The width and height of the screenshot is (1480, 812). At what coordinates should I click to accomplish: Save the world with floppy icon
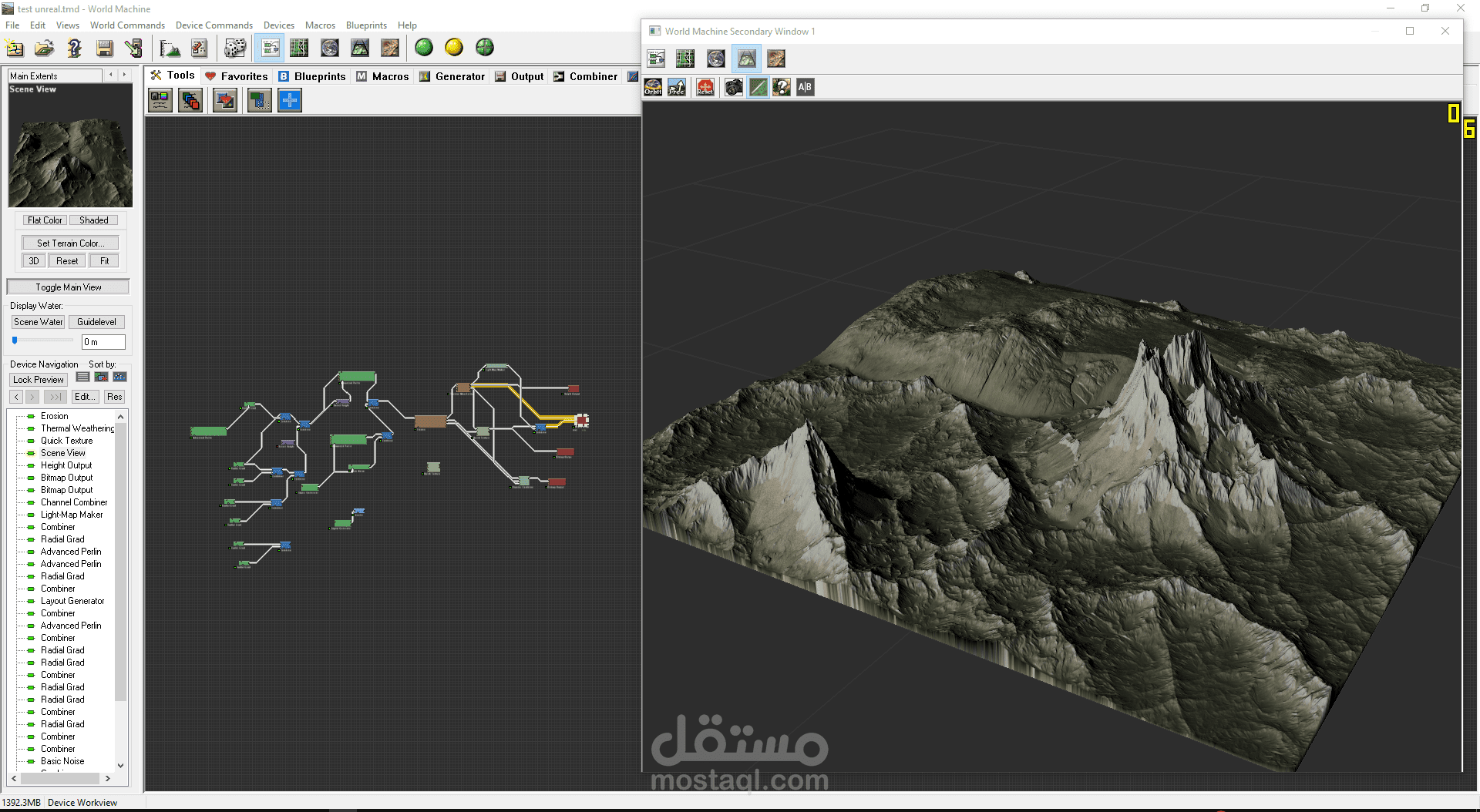tap(104, 48)
